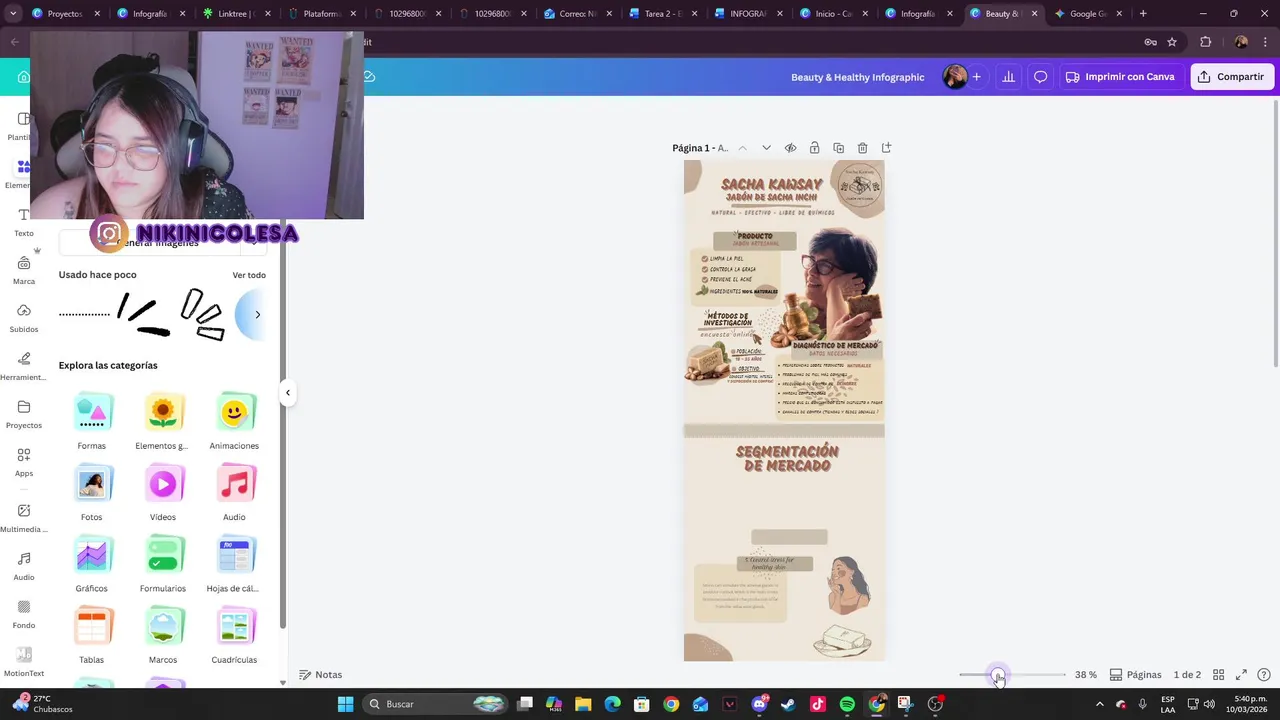Insert the black brush strokes element
Screen dimensions: 1280x720
coord(143,314)
